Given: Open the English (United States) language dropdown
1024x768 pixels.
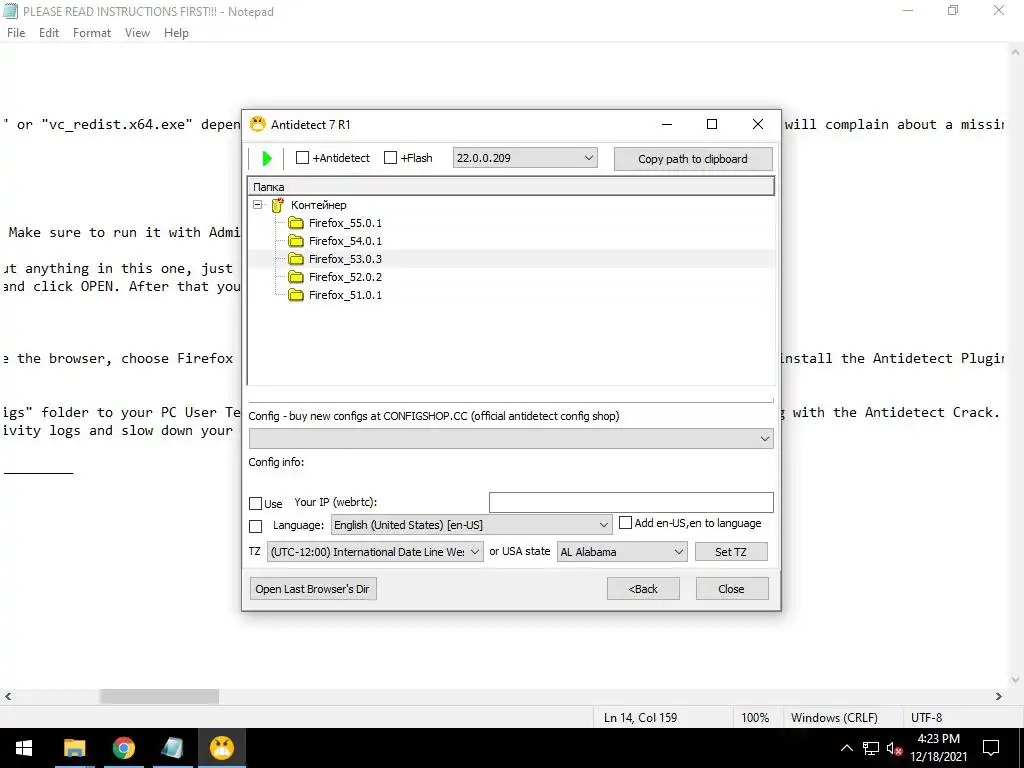Looking at the screenshot, I should [472, 525].
